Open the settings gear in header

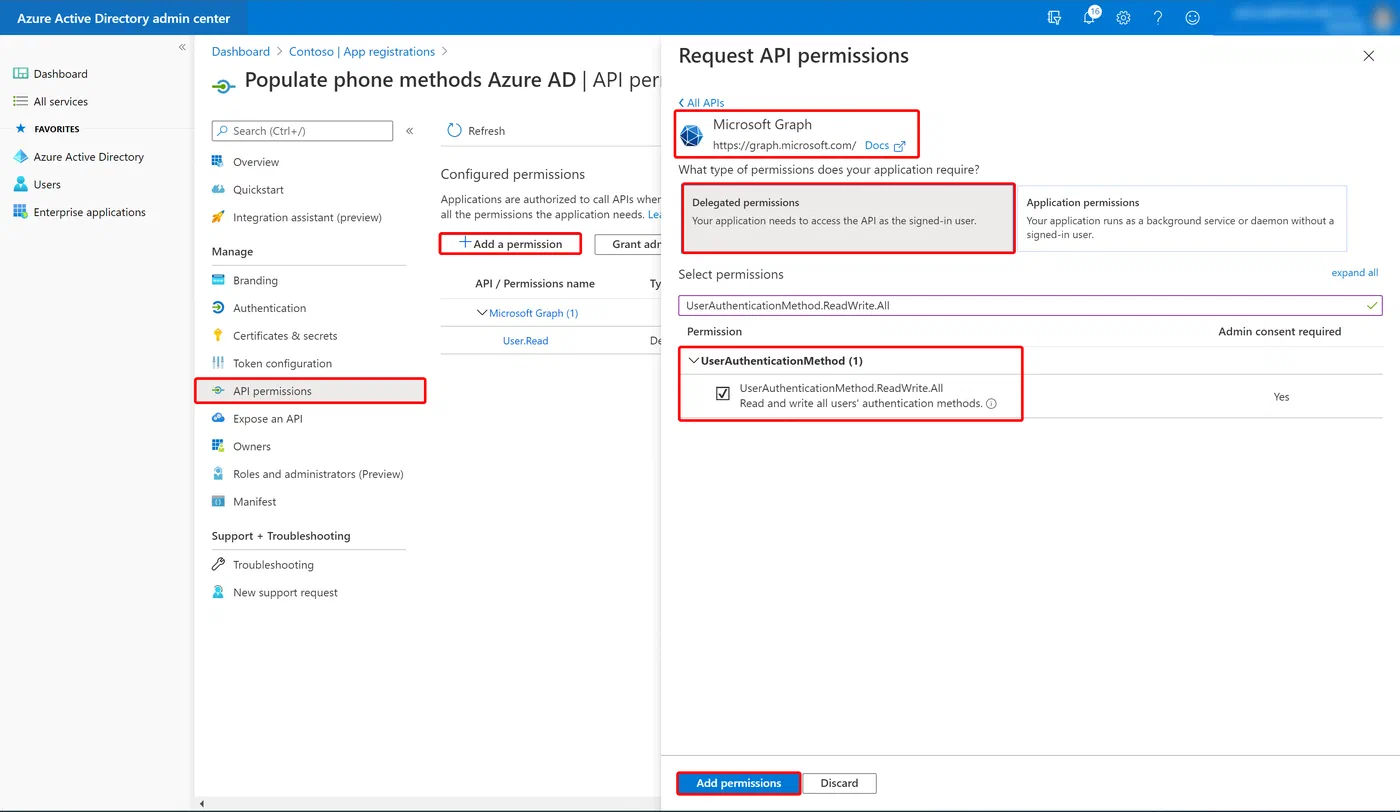tap(1123, 18)
